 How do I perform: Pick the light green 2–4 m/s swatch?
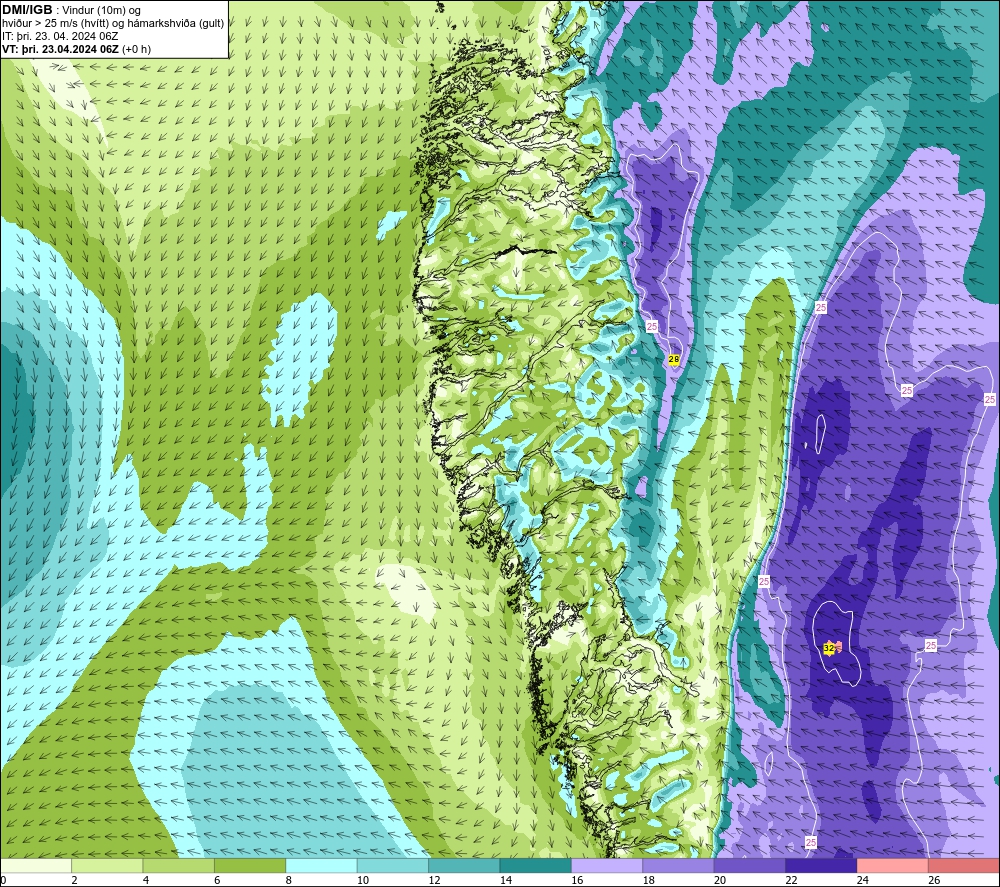(x=107, y=865)
